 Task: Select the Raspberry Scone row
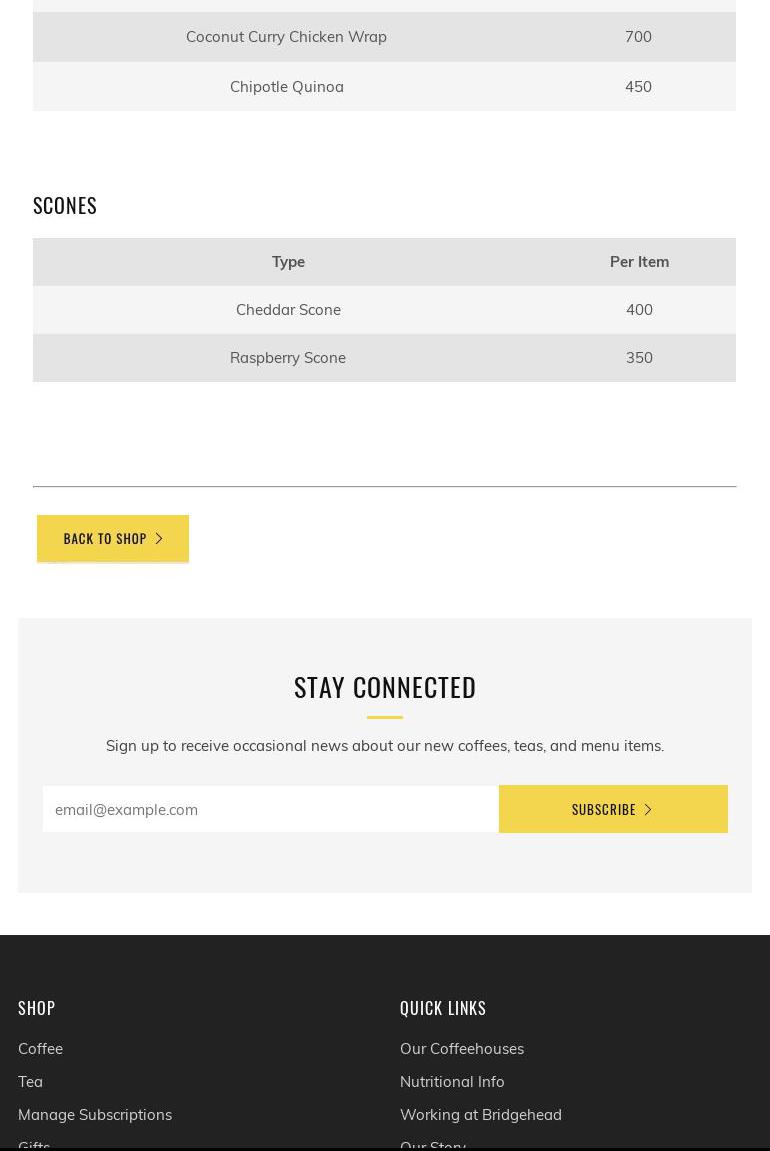tap(384, 357)
